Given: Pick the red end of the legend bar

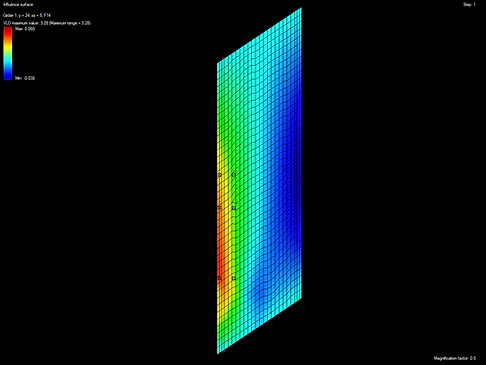Looking at the screenshot, I should coord(8,30).
